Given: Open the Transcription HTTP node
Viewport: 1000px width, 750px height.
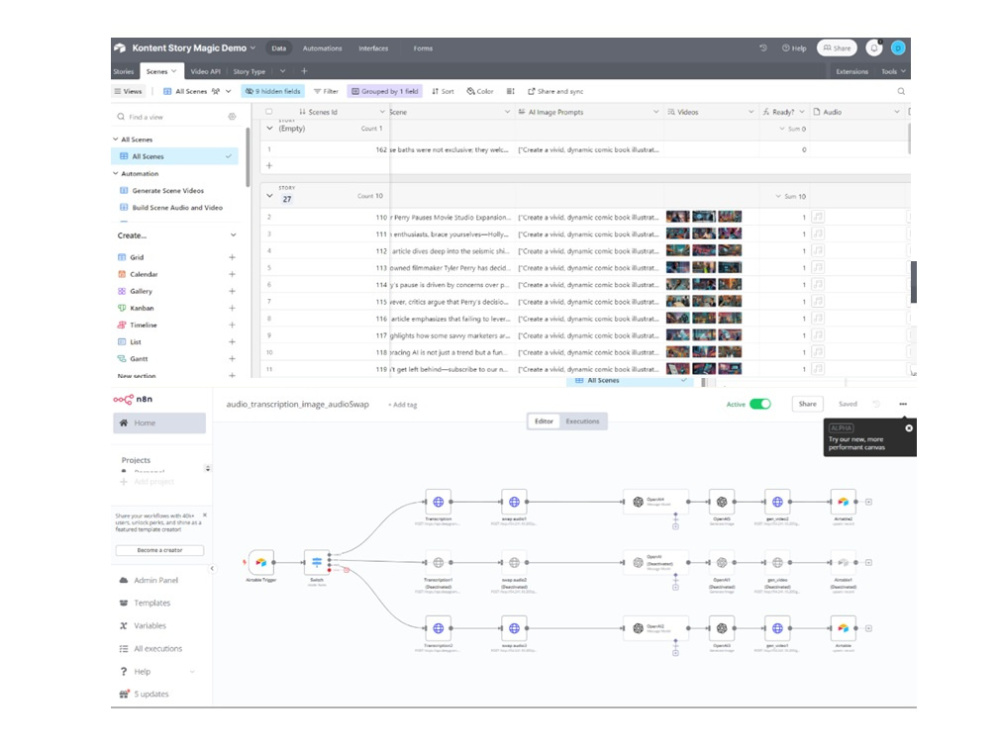Looking at the screenshot, I should (x=438, y=502).
